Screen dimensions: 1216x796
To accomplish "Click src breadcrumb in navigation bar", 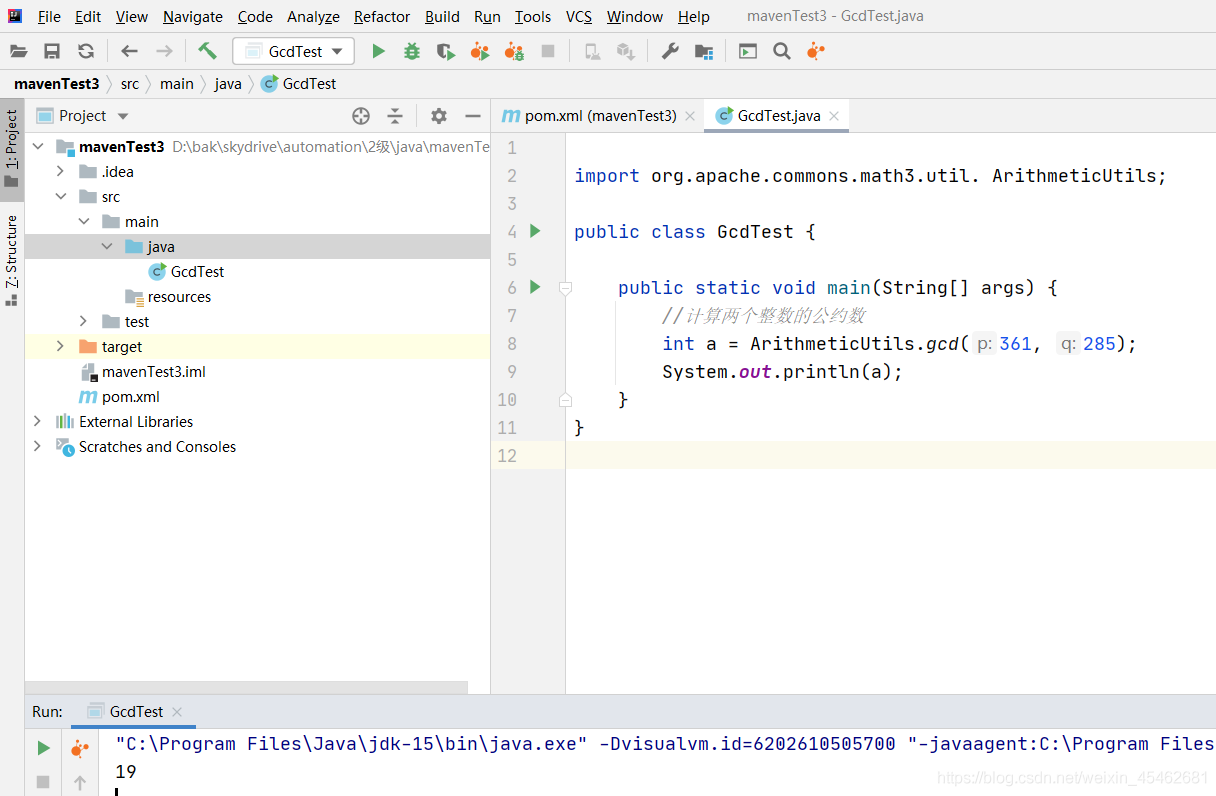I will (130, 84).
